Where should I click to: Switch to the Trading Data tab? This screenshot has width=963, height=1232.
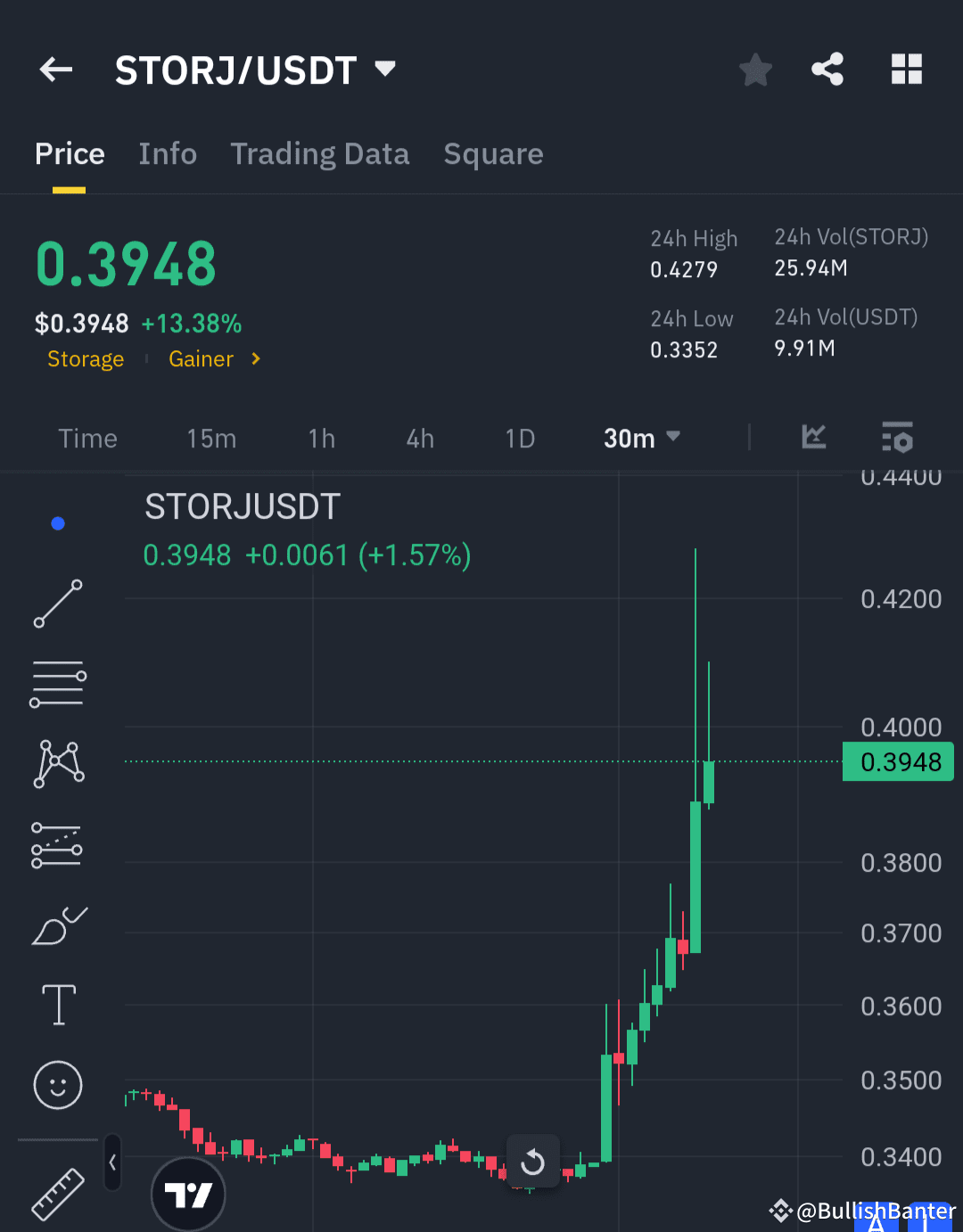click(x=320, y=153)
